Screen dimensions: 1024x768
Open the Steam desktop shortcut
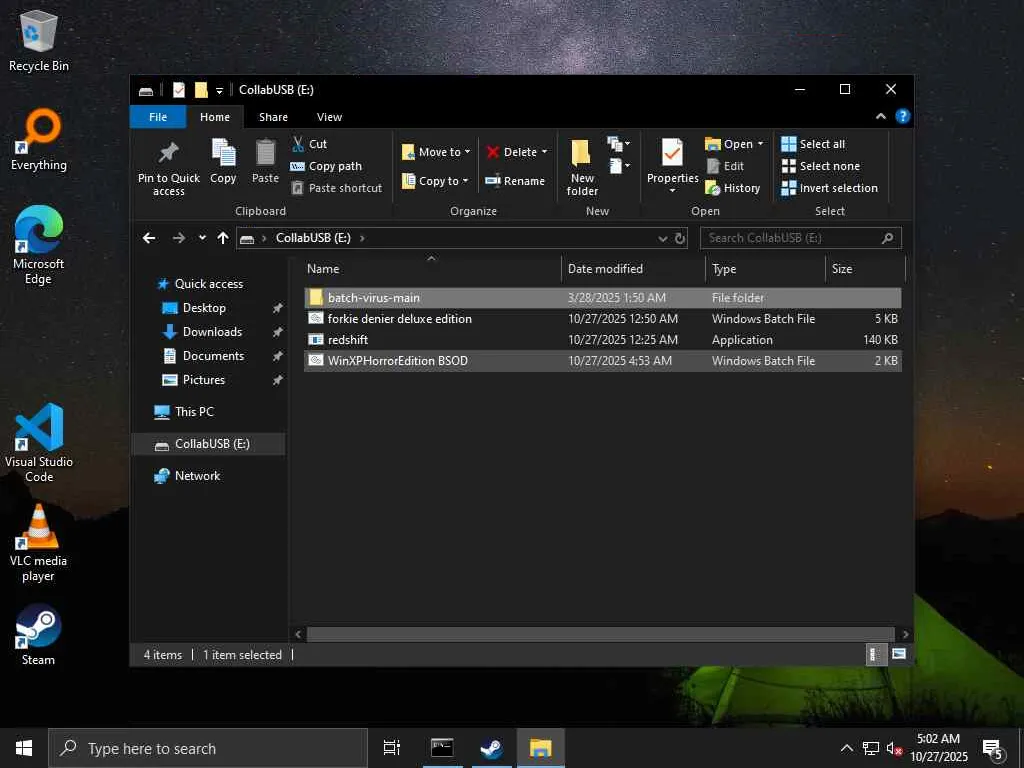tap(39, 634)
